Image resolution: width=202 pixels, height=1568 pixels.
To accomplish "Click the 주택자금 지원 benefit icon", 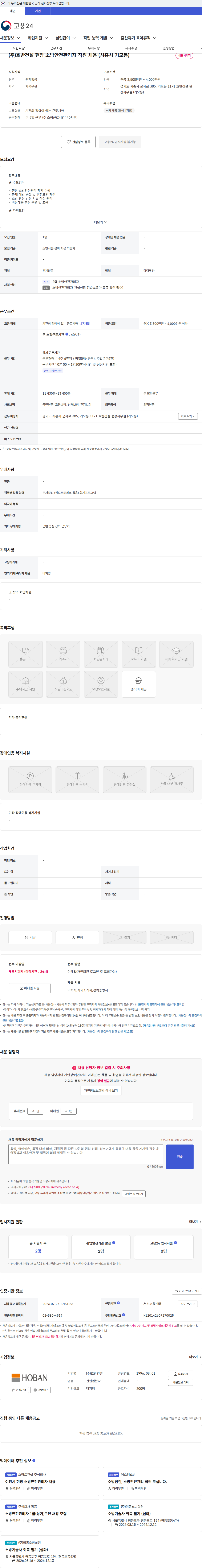I will 25,684.
